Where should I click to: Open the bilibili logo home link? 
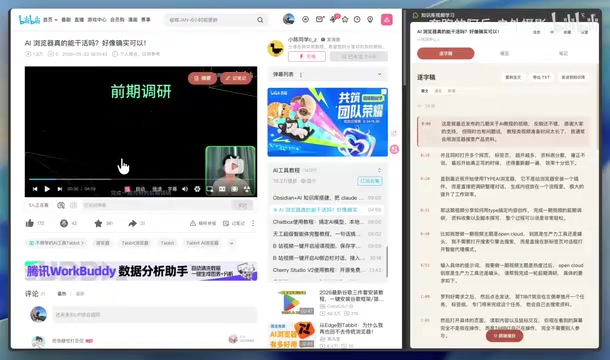pyautogui.click(x=29, y=19)
